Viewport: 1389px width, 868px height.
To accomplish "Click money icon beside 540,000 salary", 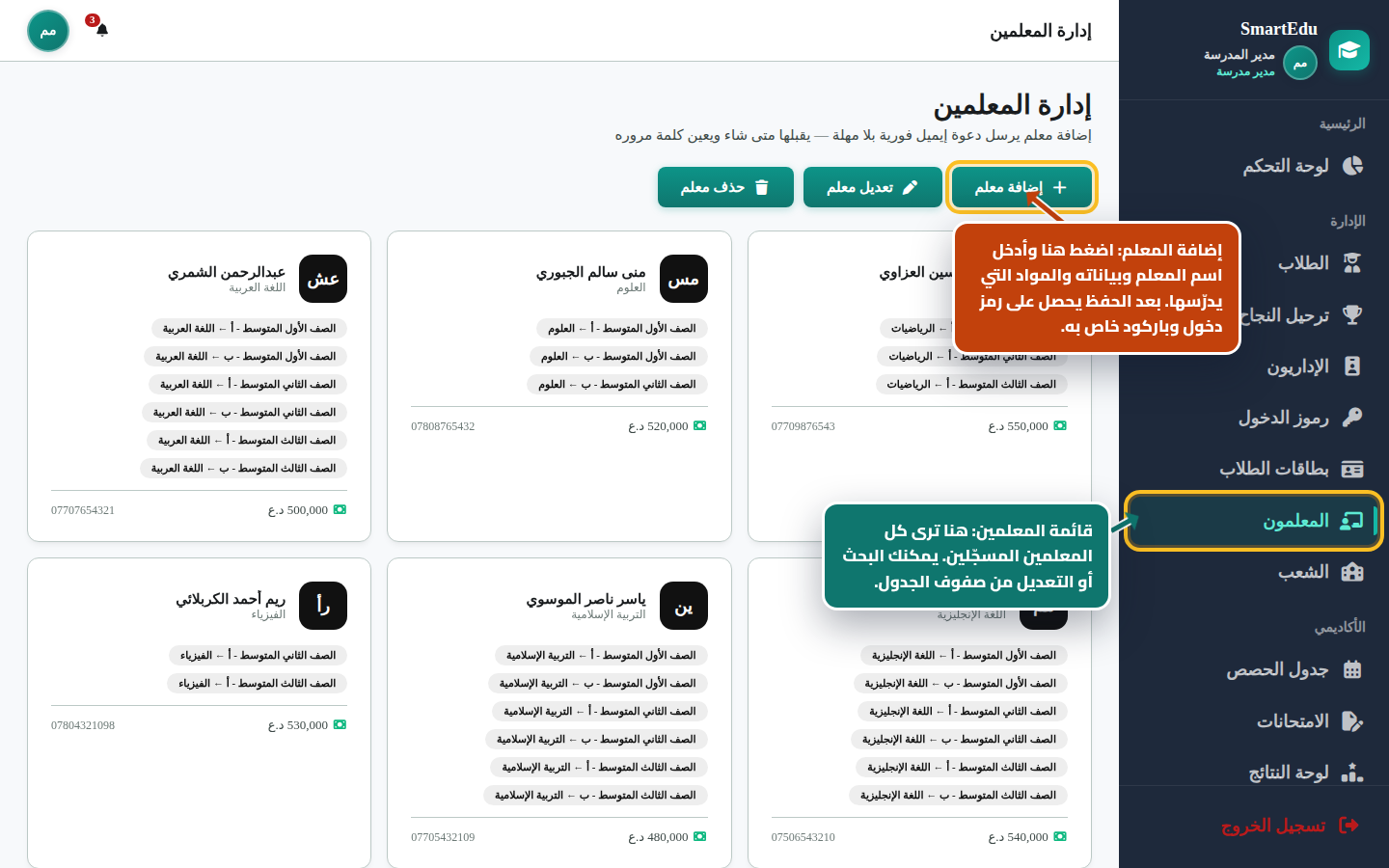I will [x=1060, y=836].
